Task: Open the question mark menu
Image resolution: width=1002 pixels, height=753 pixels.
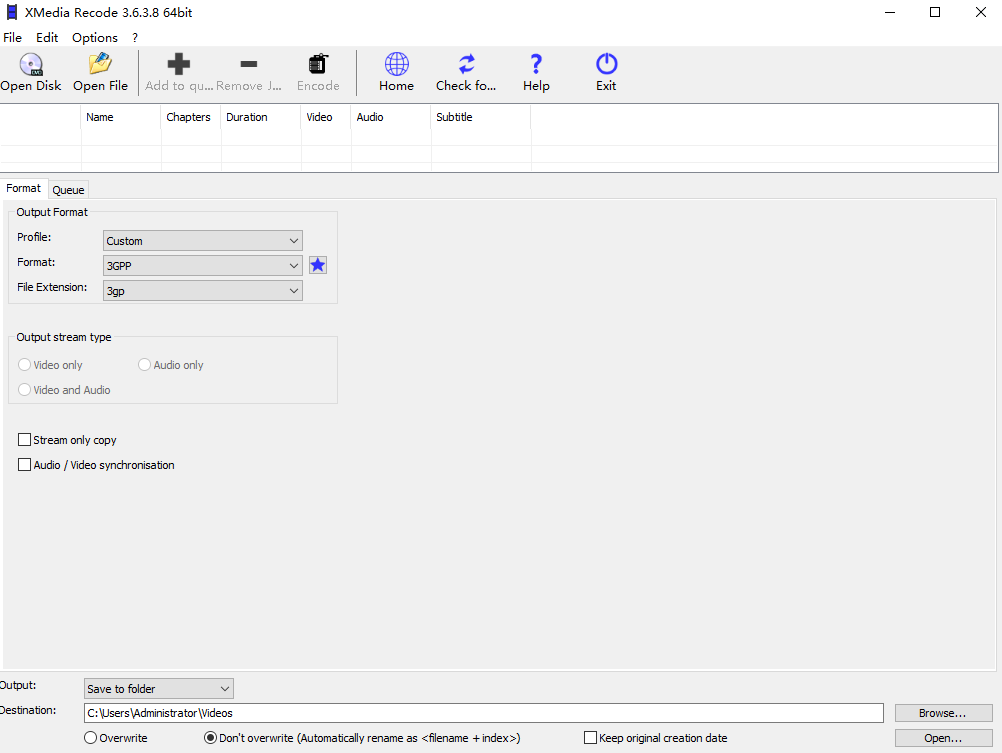Action: click(135, 37)
